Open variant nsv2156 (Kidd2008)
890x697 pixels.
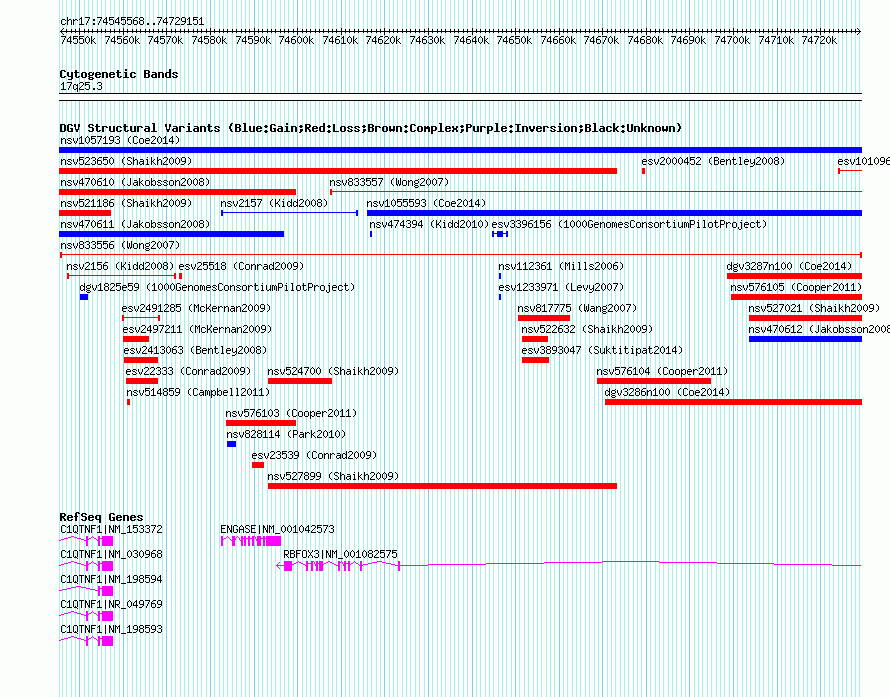[x=120, y=266]
